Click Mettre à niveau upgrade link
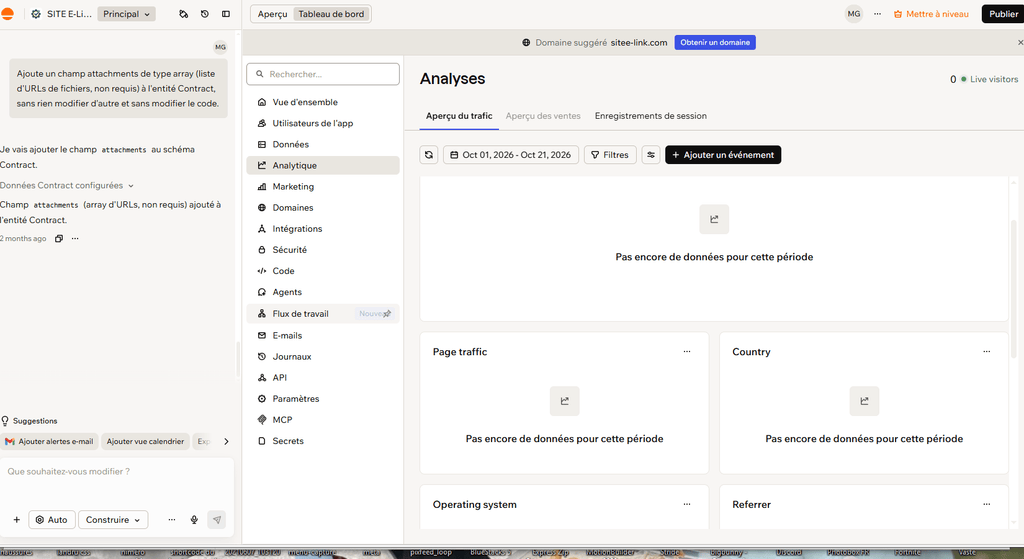This screenshot has width=1024, height=559. click(931, 14)
